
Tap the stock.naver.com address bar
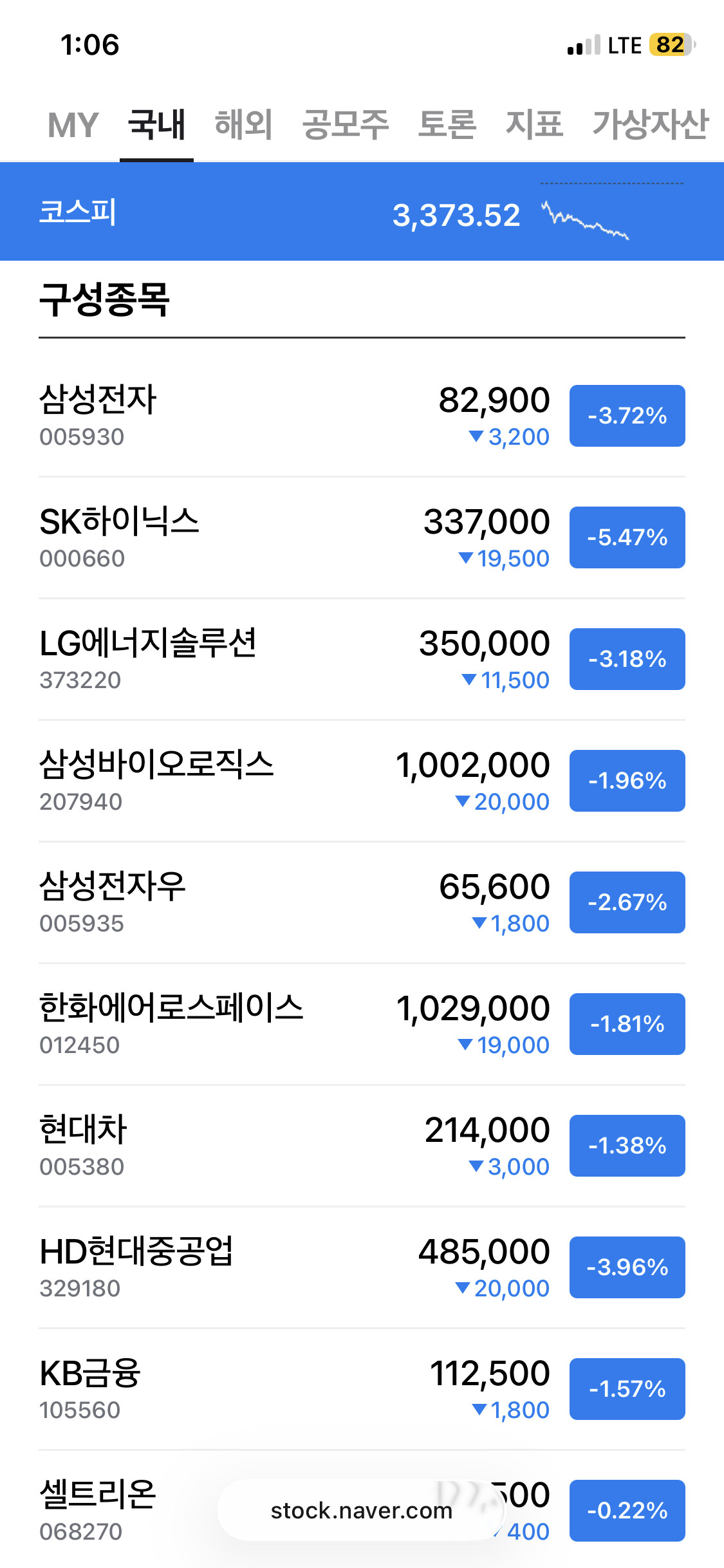(x=361, y=1510)
